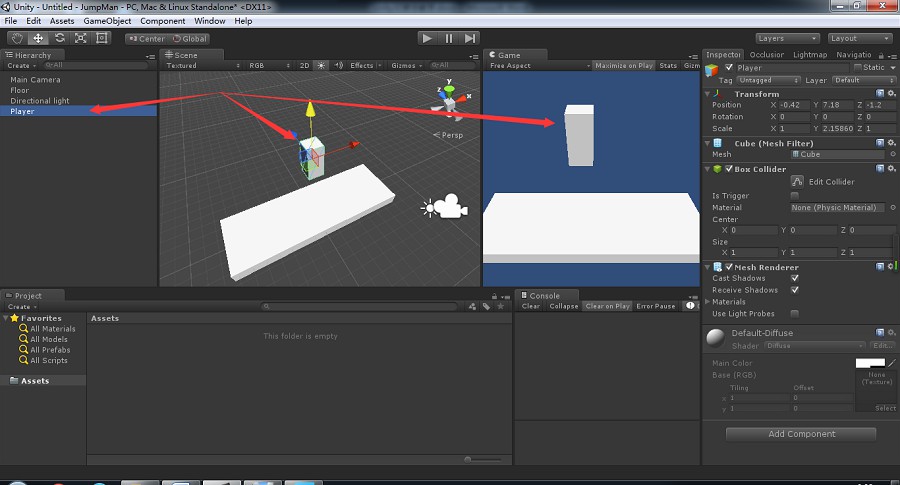The image size is (900, 485).
Task: Click the Clear button in Console
Action: (531, 306)
